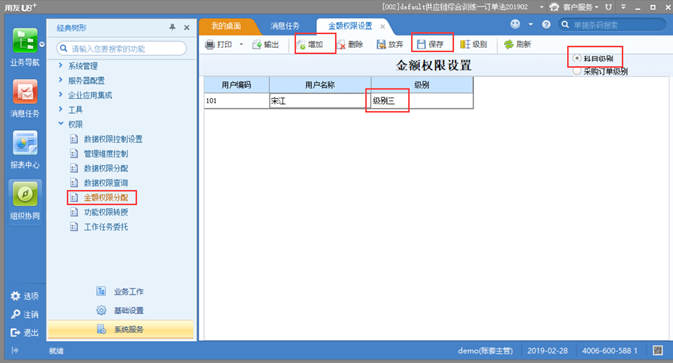Click the 4006-600-588 hotline in status bar

tap(610, 351)
